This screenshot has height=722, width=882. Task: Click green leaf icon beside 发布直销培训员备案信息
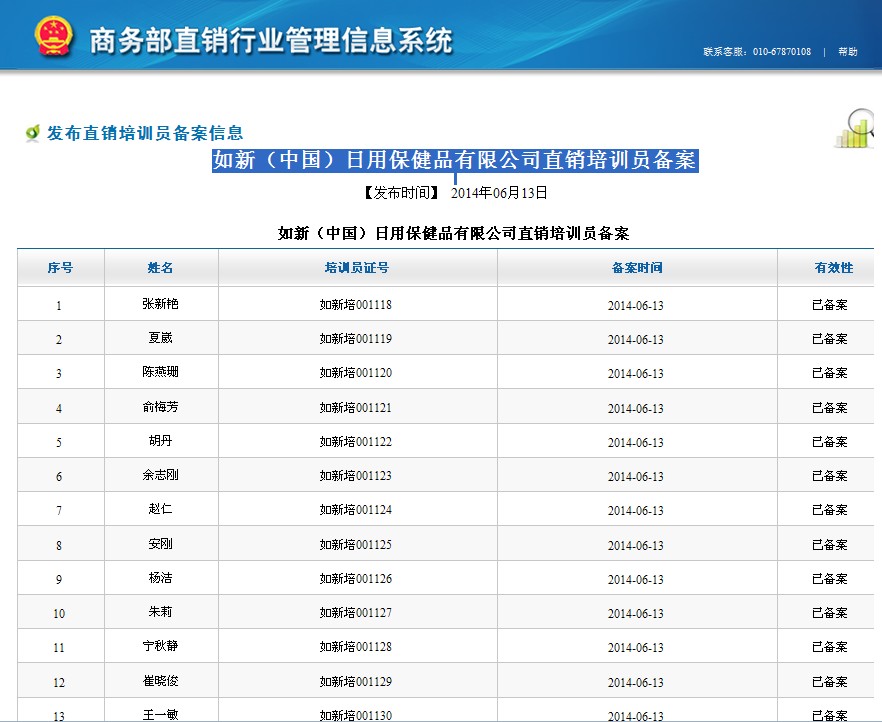pyautogui.click(x=32, y=133)
